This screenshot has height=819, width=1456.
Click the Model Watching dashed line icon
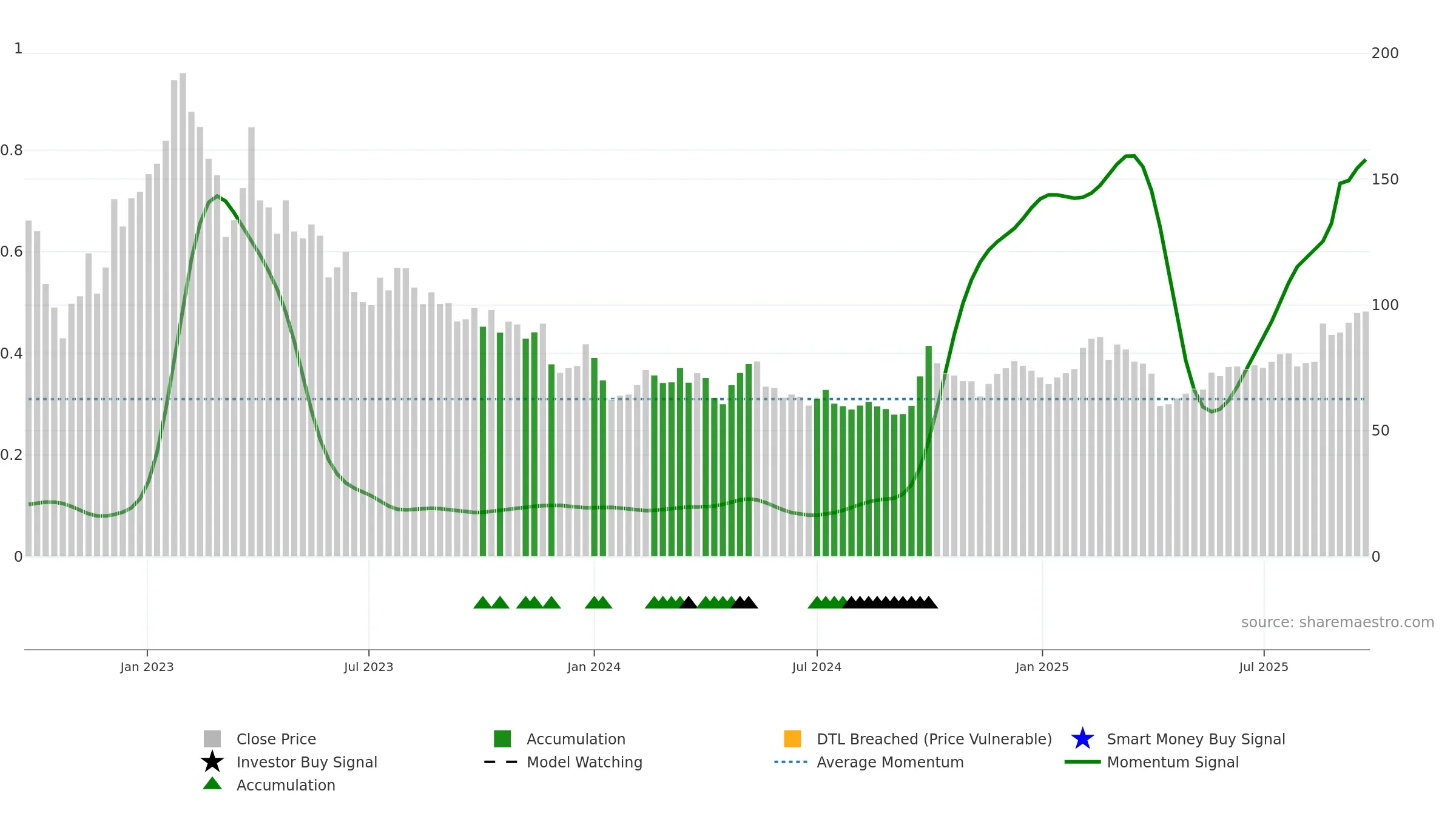501,762
